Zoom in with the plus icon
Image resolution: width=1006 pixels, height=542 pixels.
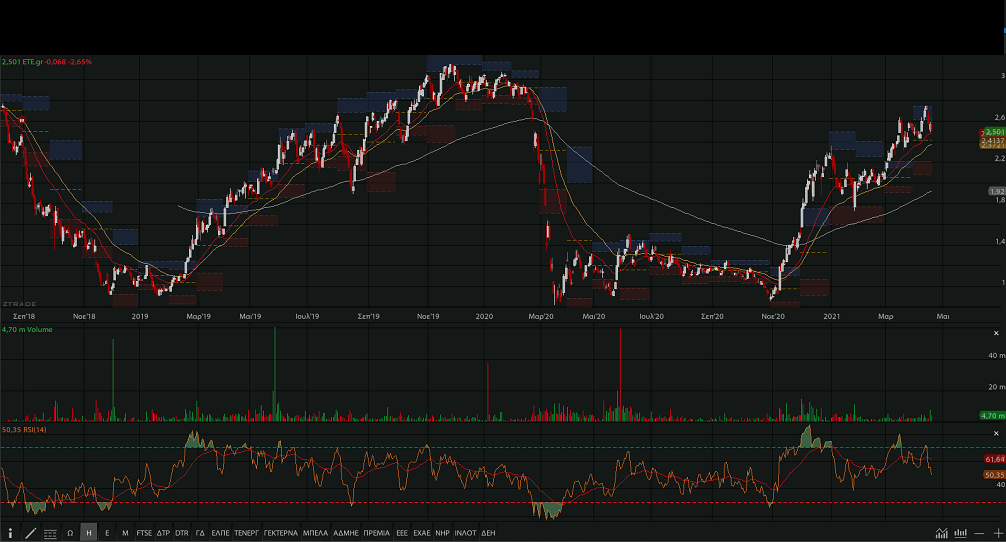pos(997,533)
